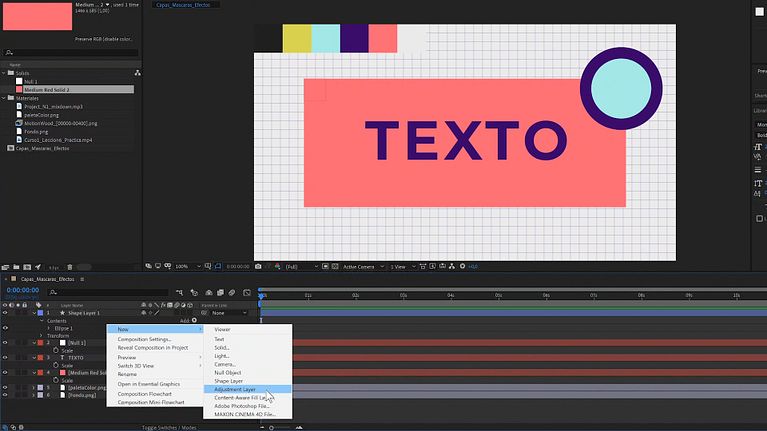Choose Adjustment Layer from the New submenu

(x=236, y=389)
